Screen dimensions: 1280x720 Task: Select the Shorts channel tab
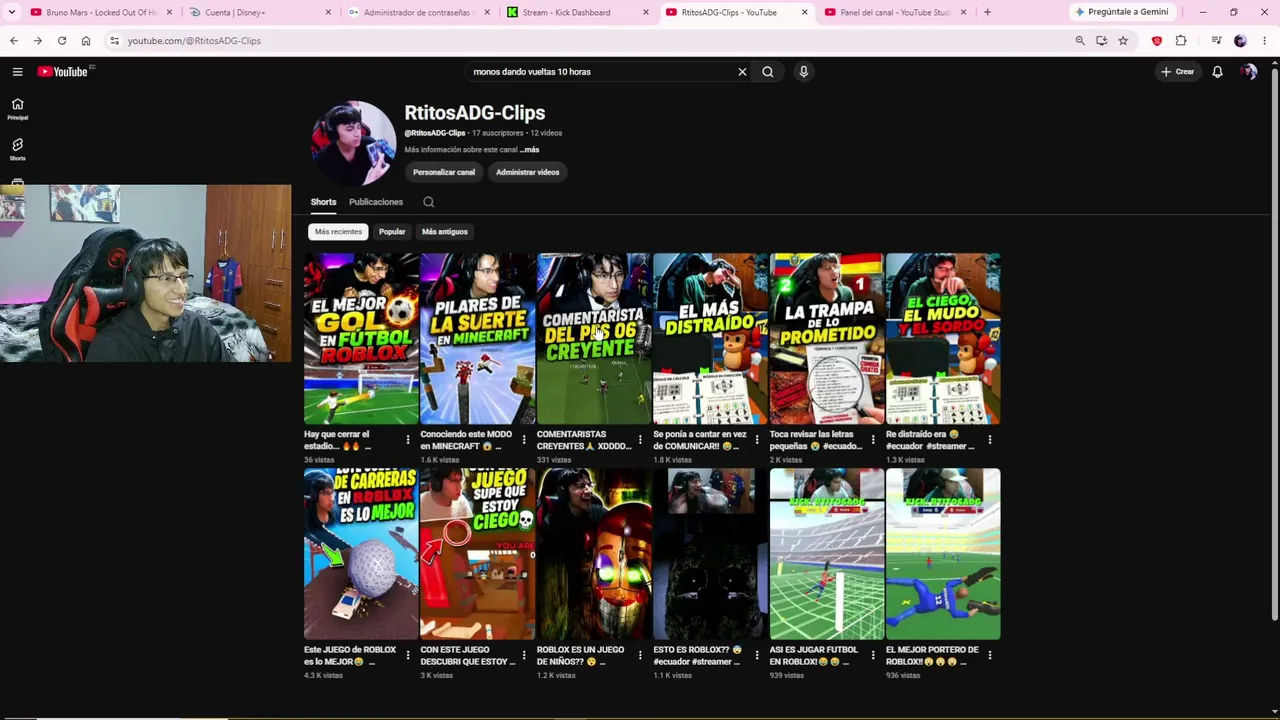click(323, 202)
